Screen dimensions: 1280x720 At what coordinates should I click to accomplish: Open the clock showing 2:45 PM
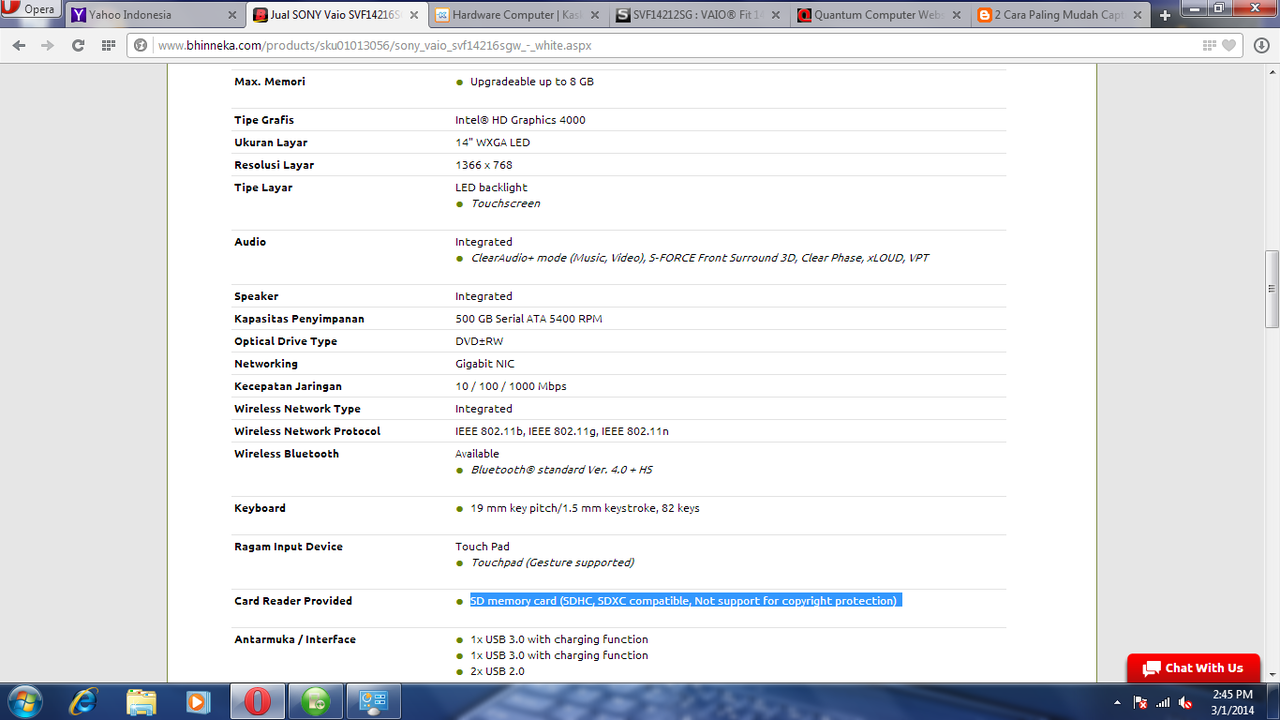[1232, 702]
